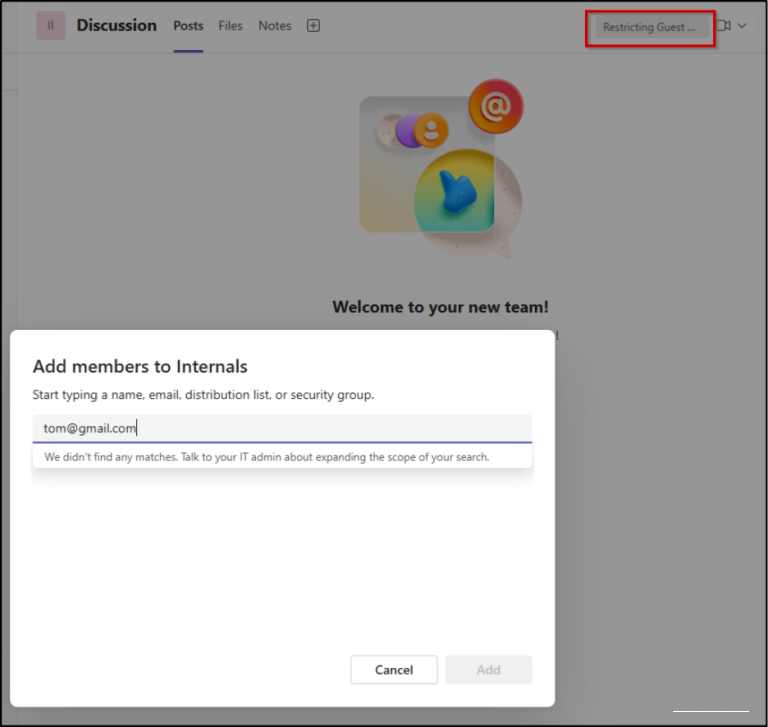Click the Discussion channel avatar icon
Viewport: 768px width, 727px height.
click(x=50, y=25)
